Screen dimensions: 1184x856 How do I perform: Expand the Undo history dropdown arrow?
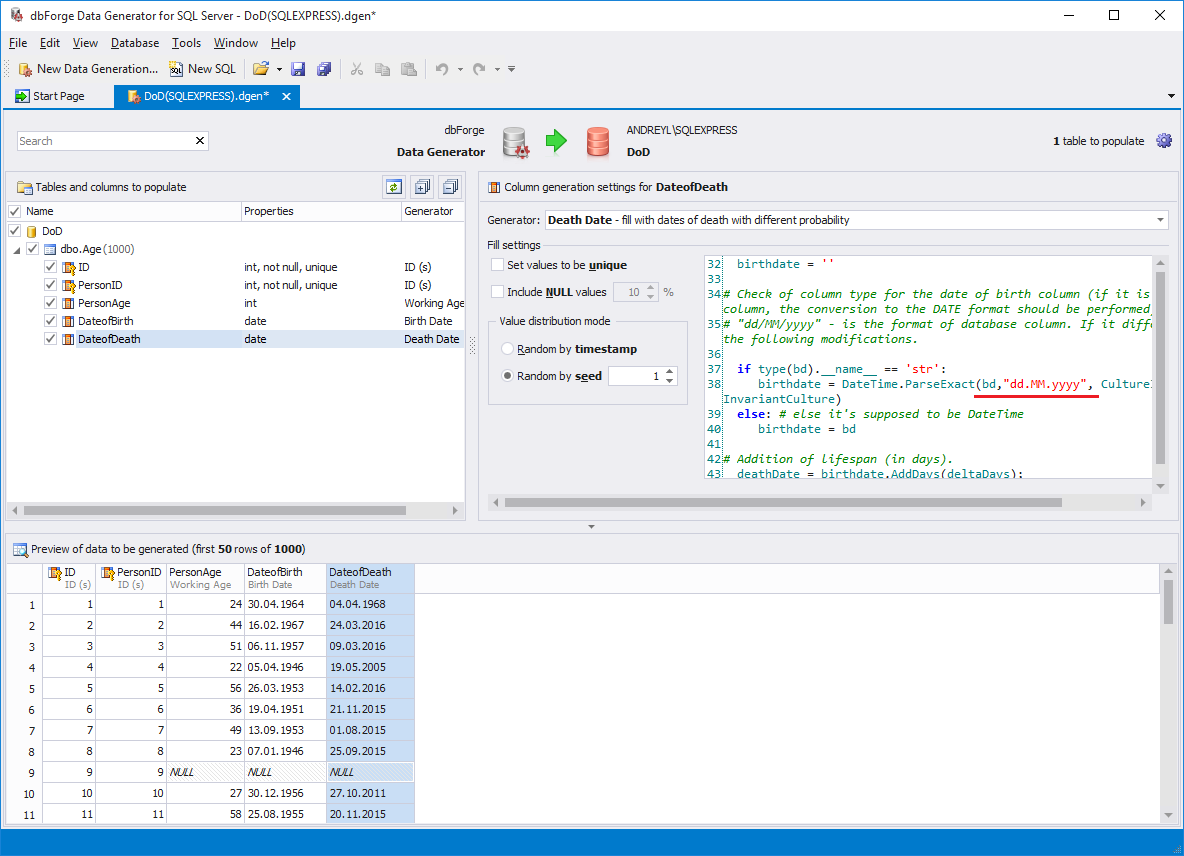coord(461,69)
